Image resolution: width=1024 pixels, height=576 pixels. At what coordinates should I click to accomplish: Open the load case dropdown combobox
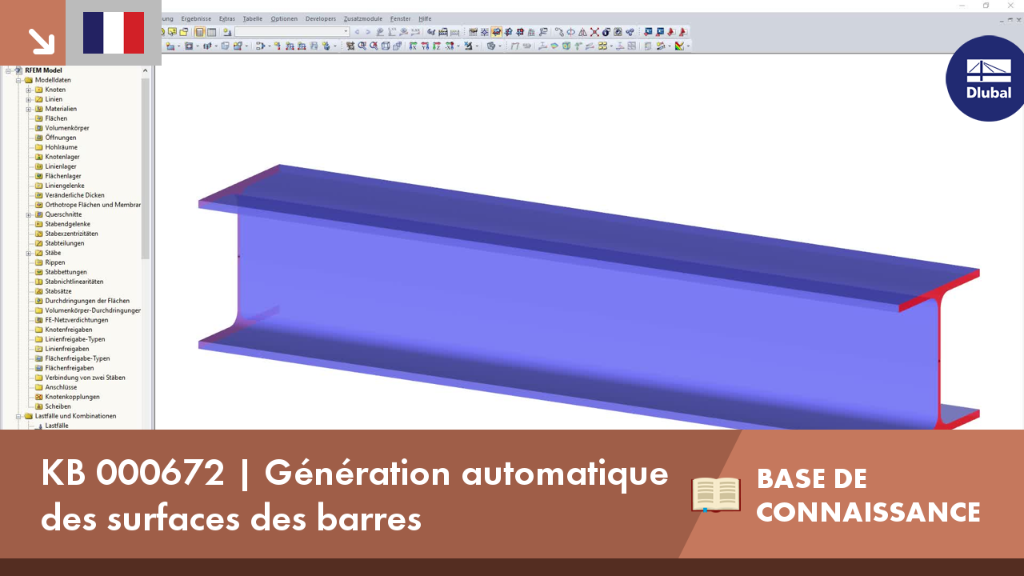pos(292,32)
